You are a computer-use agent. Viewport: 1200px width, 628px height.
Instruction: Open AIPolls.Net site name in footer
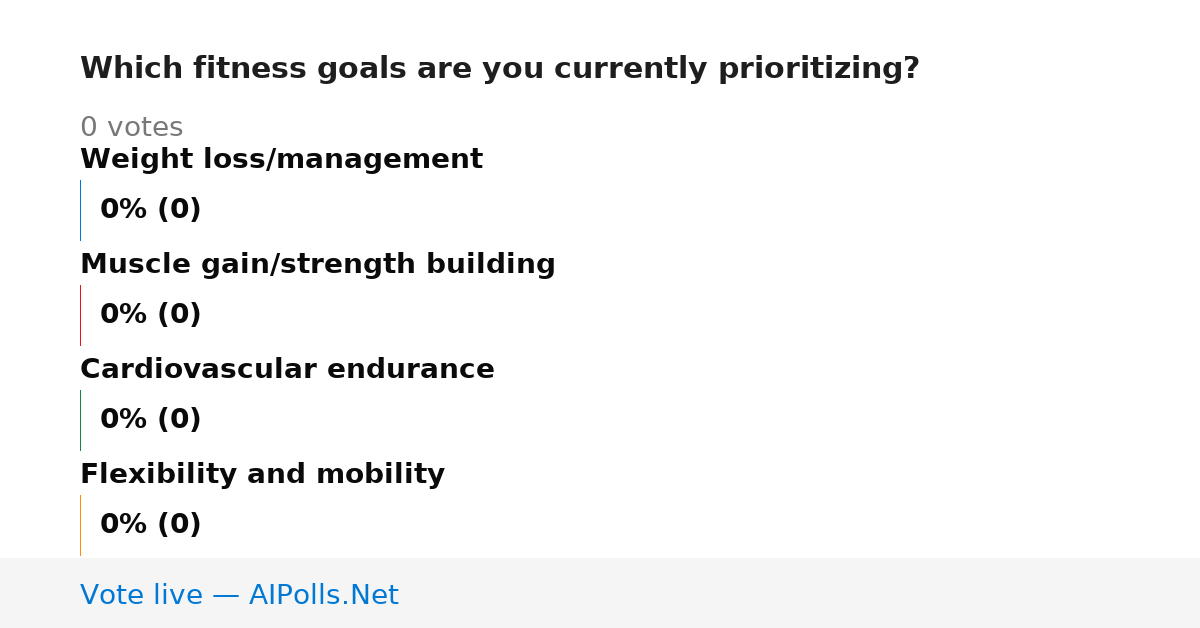coord(323,595)
